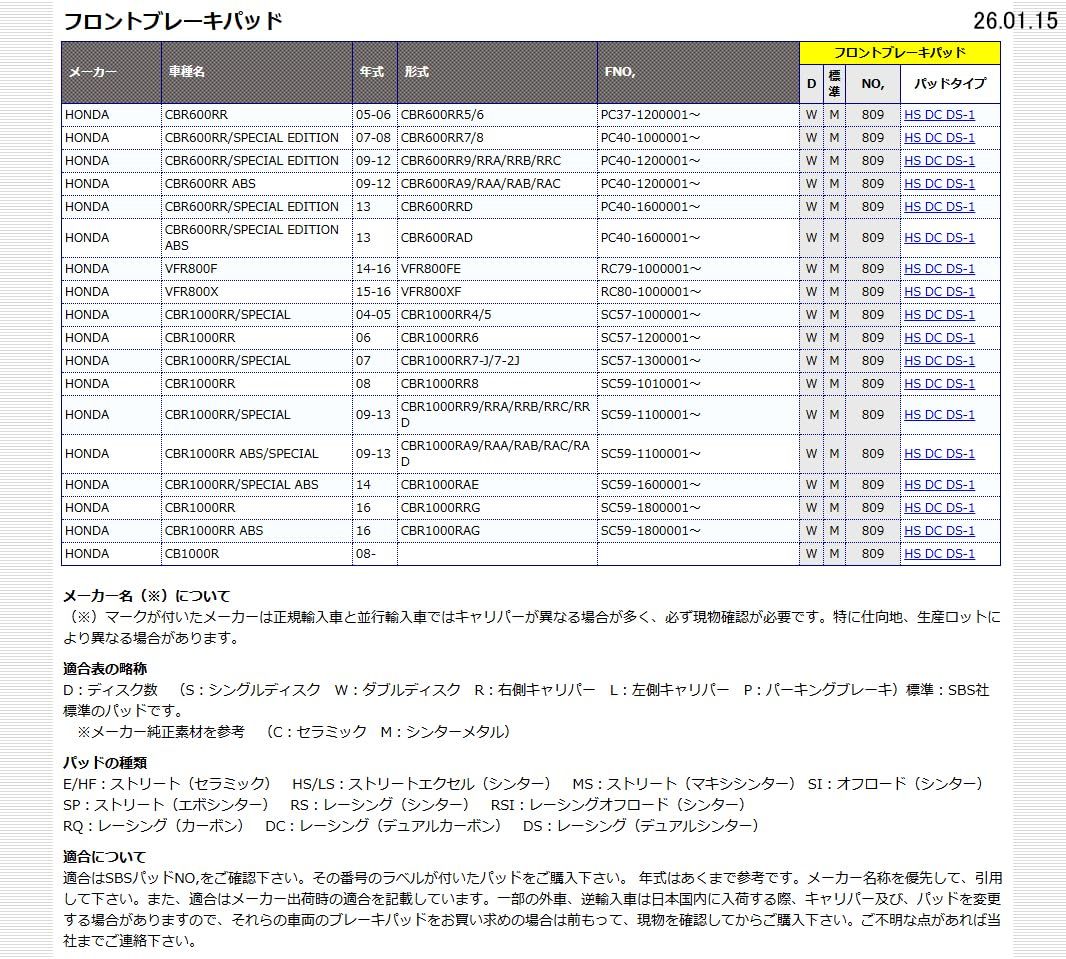Open pad link for CBR1000RRG row
This screenshot has height=959, width=1066.
[x=939, y=508]
